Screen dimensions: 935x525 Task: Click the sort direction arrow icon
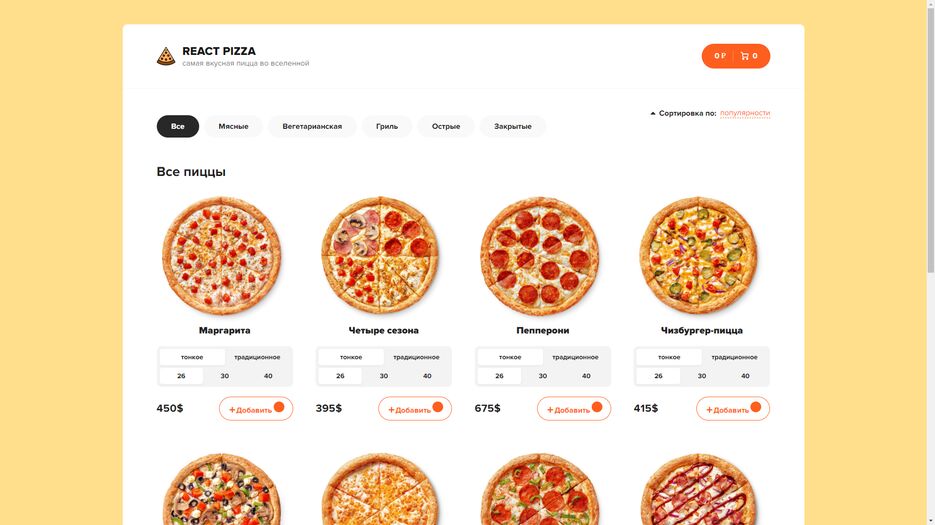coord(652,113)
